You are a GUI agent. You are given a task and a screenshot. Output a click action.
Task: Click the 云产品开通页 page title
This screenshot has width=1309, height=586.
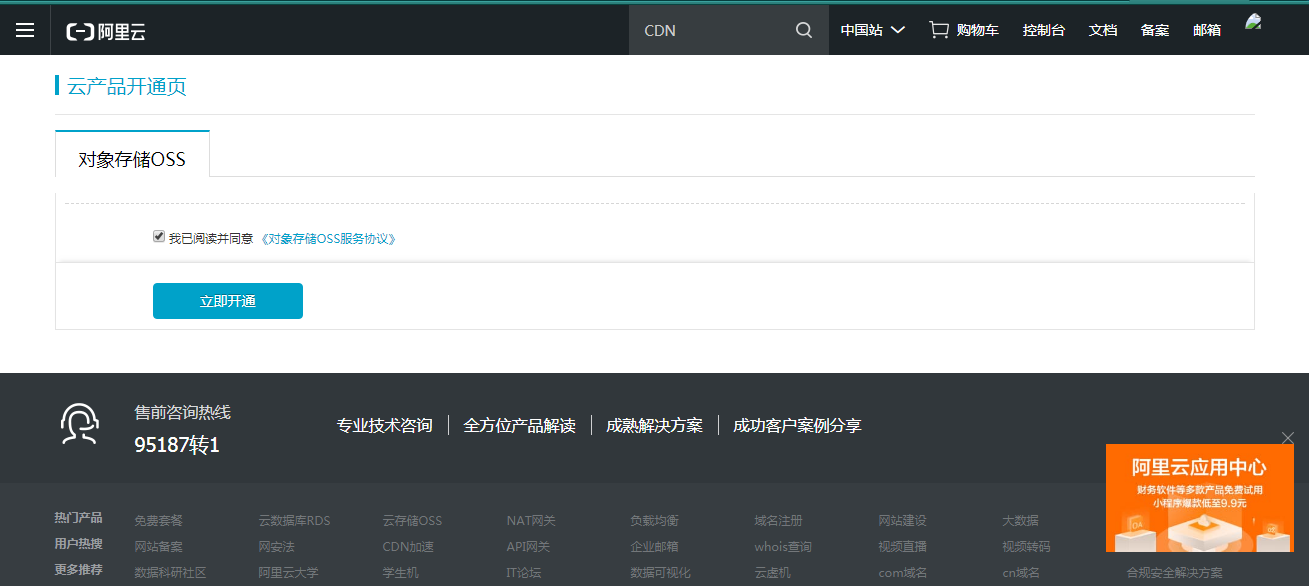[x=127, y=87]
